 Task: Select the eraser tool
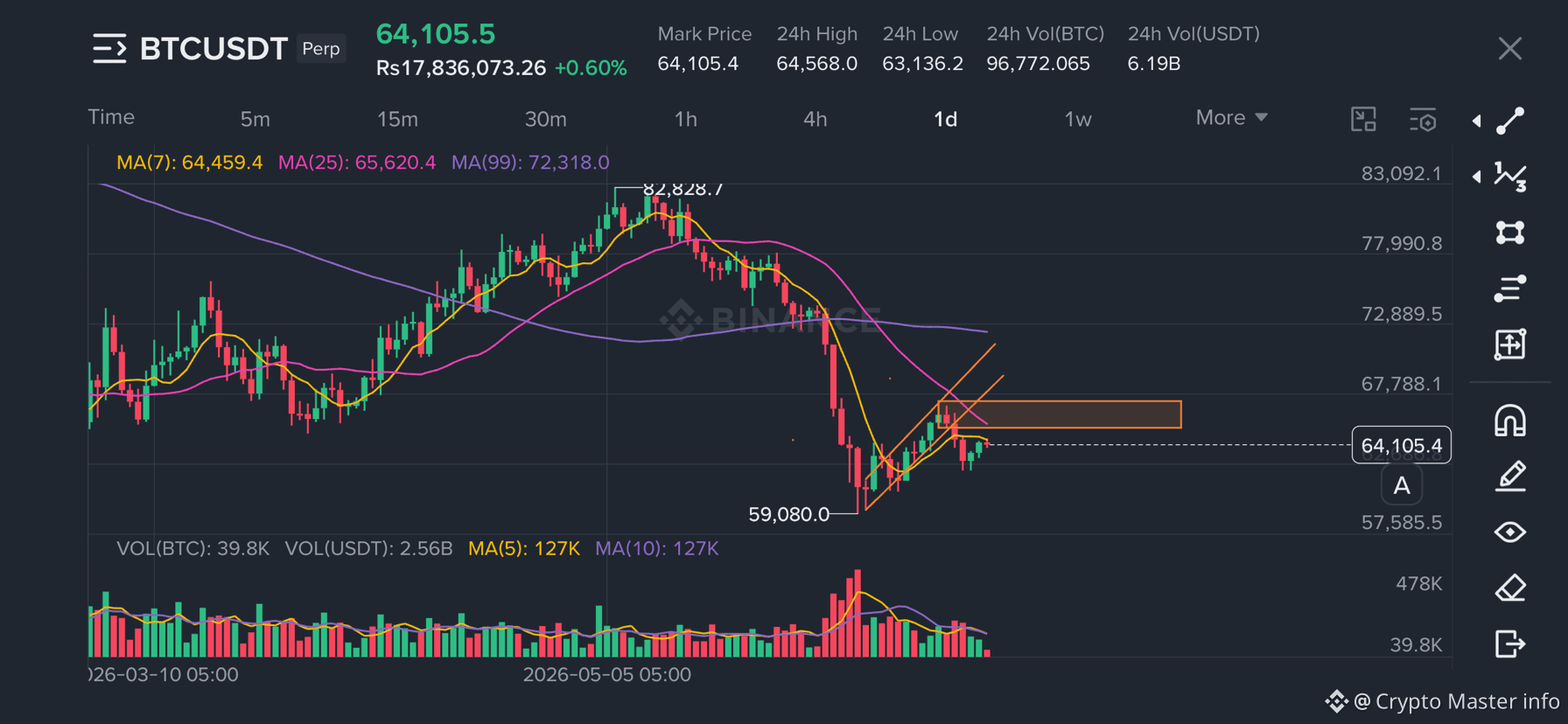click(1510, 588)
